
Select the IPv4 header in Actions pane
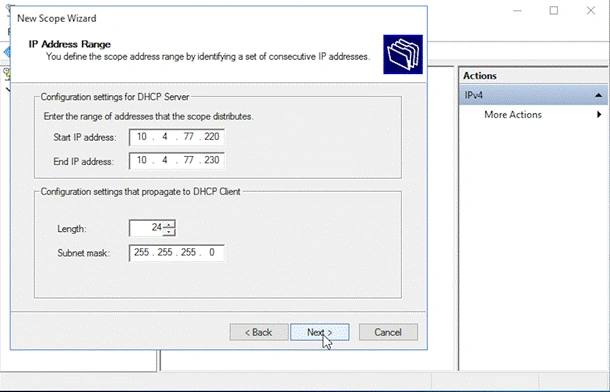click(x=533, y=95)
